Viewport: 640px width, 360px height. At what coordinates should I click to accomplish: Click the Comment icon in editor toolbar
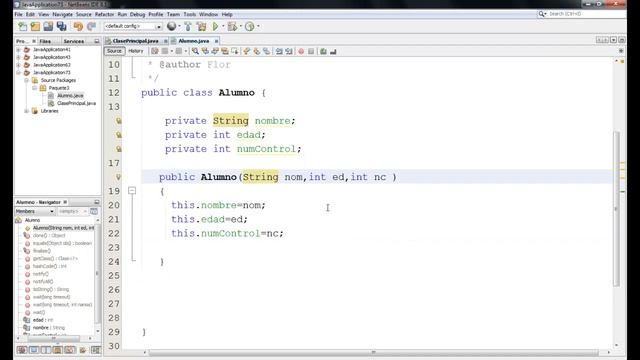[x=323, y=51]
